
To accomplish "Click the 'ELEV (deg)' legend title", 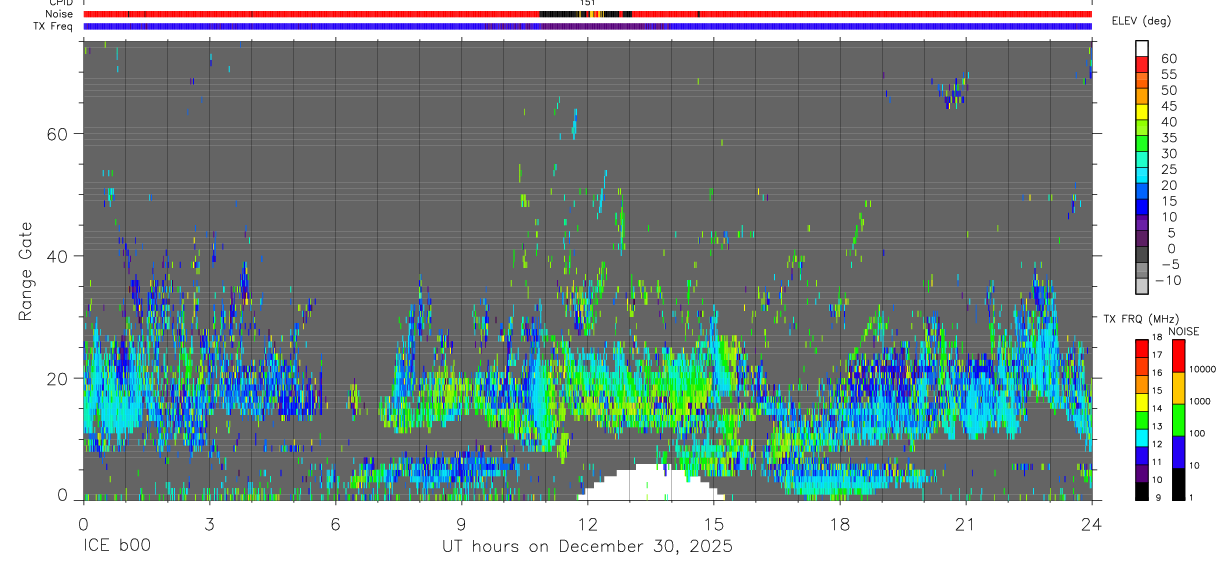I will pos(1141,21).
